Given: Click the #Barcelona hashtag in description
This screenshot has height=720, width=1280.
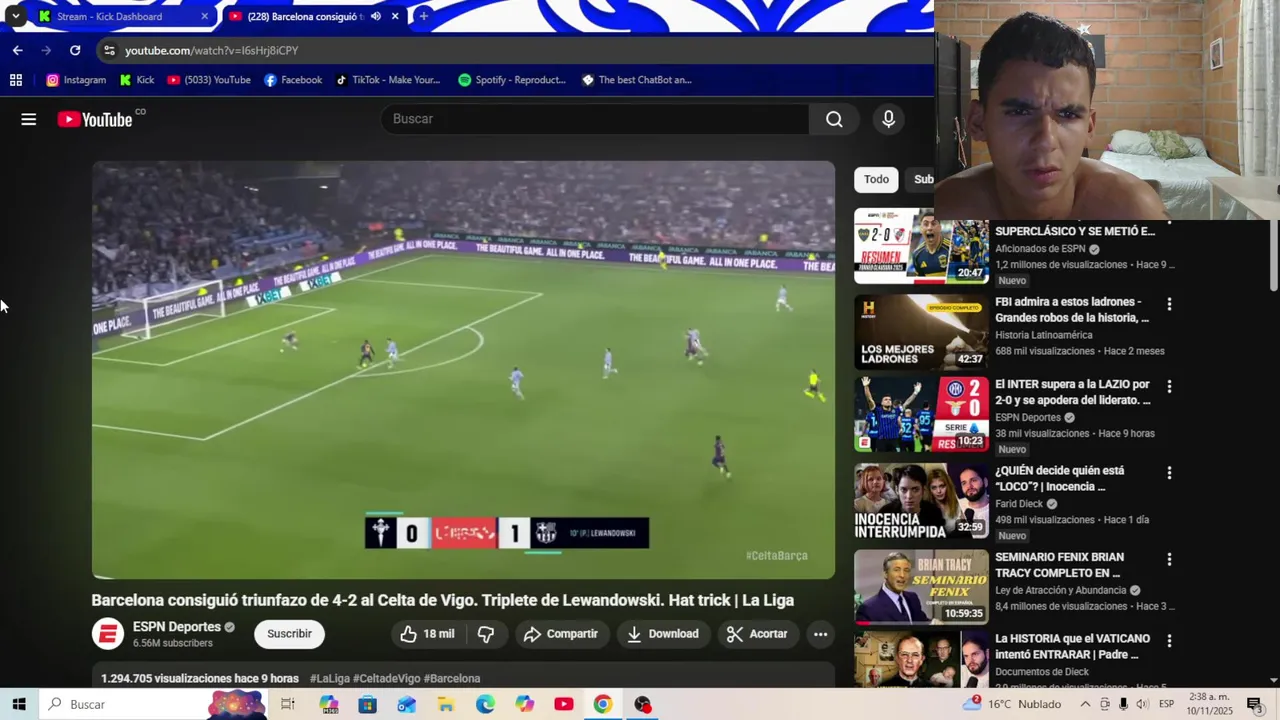Looking at the screenshot, I should coord(452,678).
